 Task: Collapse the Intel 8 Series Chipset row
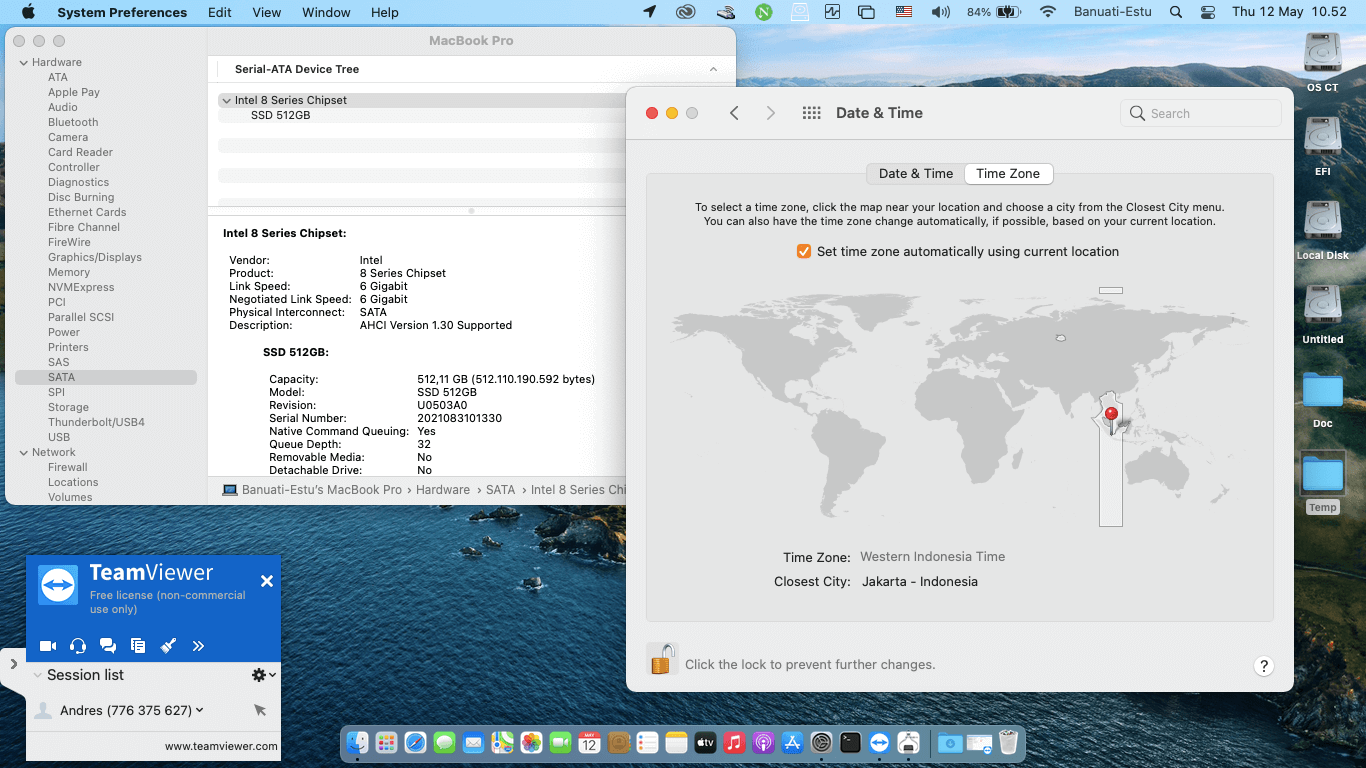(x=226, y=100)
